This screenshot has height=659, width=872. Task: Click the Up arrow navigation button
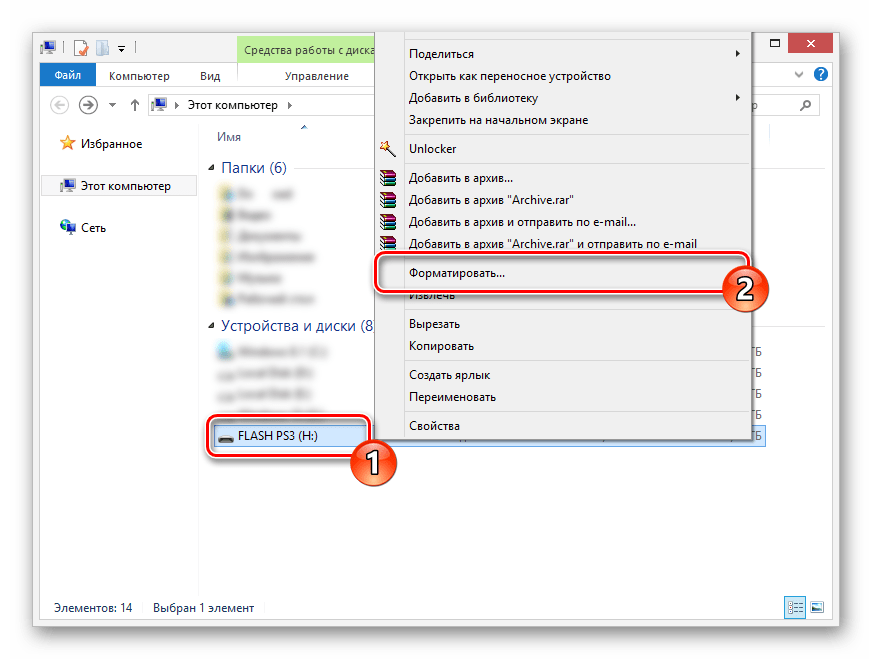[134, 105]
